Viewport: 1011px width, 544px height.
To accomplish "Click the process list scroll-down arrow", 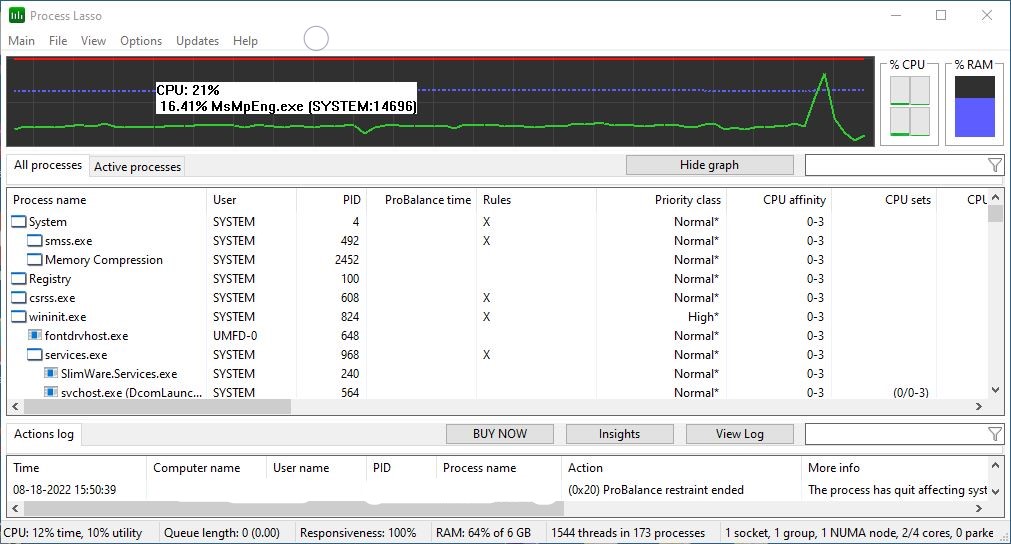I will pyautogui.click(x=996, y=391).
